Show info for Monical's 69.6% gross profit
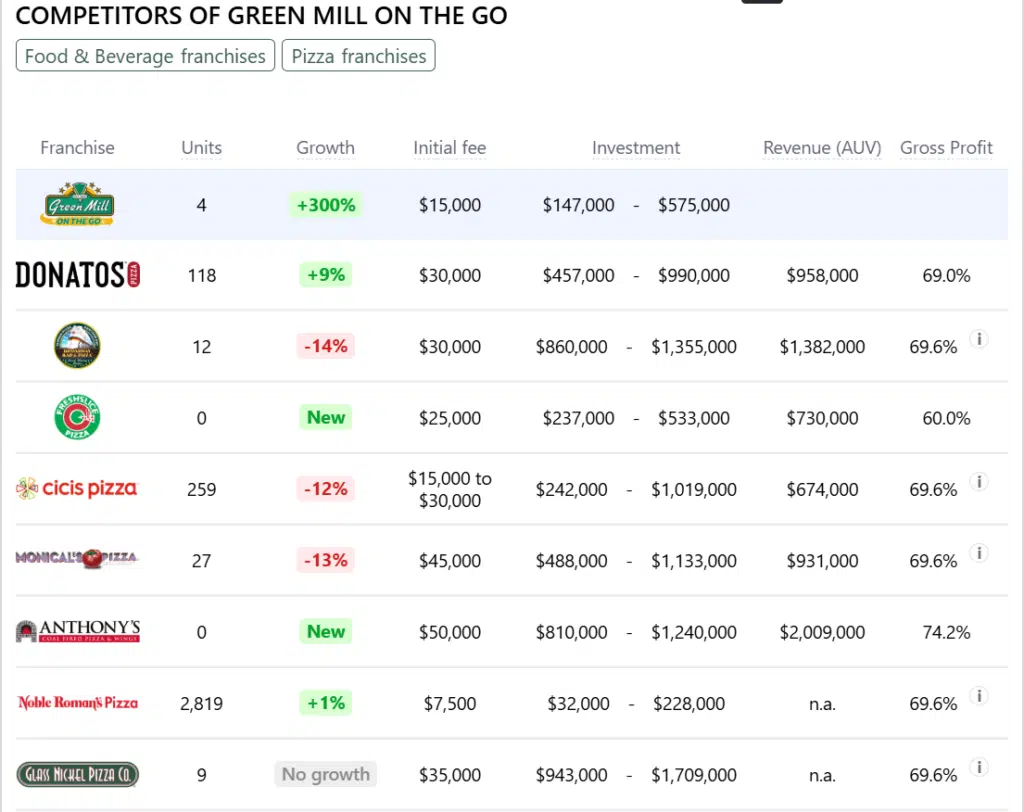 coord(980,553)
